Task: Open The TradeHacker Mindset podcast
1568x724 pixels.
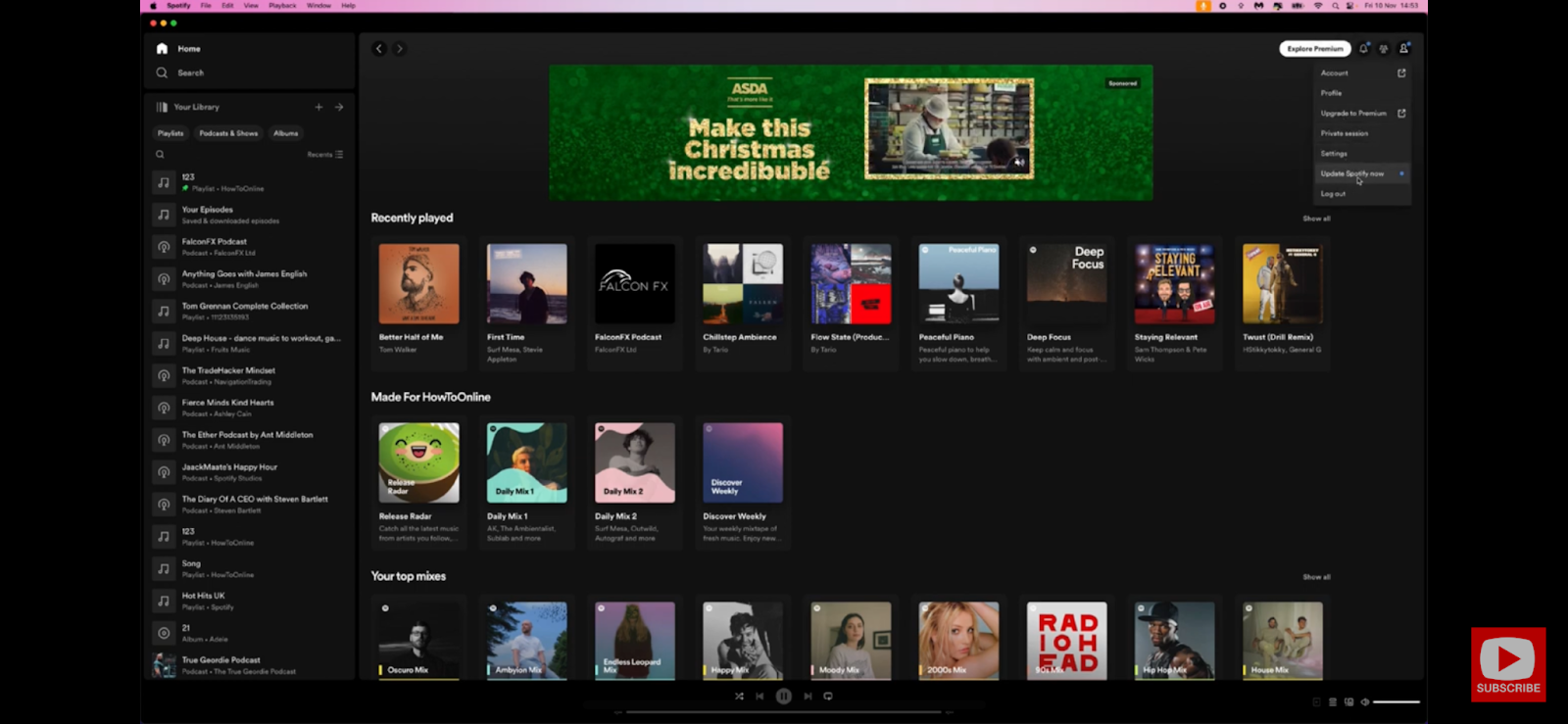Action: [249, 375]
